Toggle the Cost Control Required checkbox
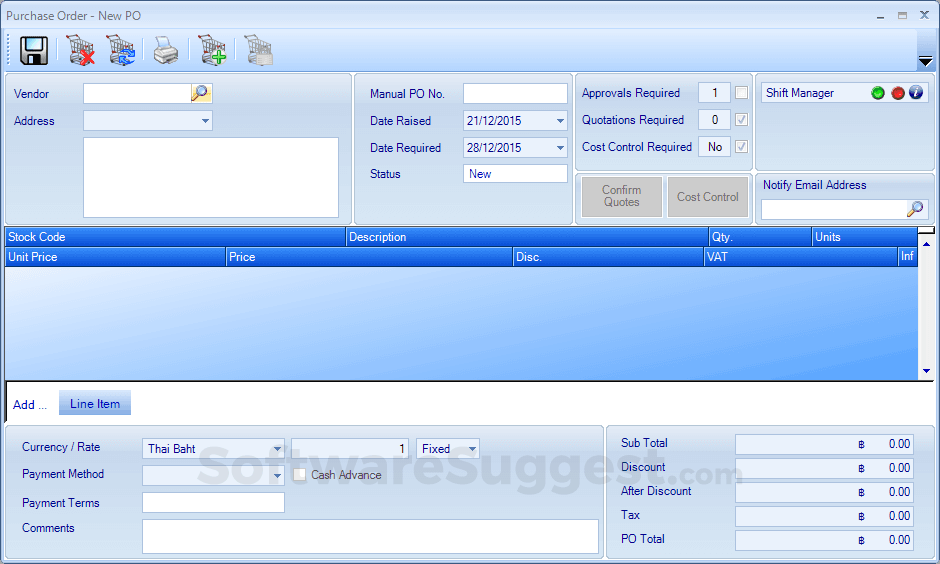The image size is (940, 564). [742, 147]
